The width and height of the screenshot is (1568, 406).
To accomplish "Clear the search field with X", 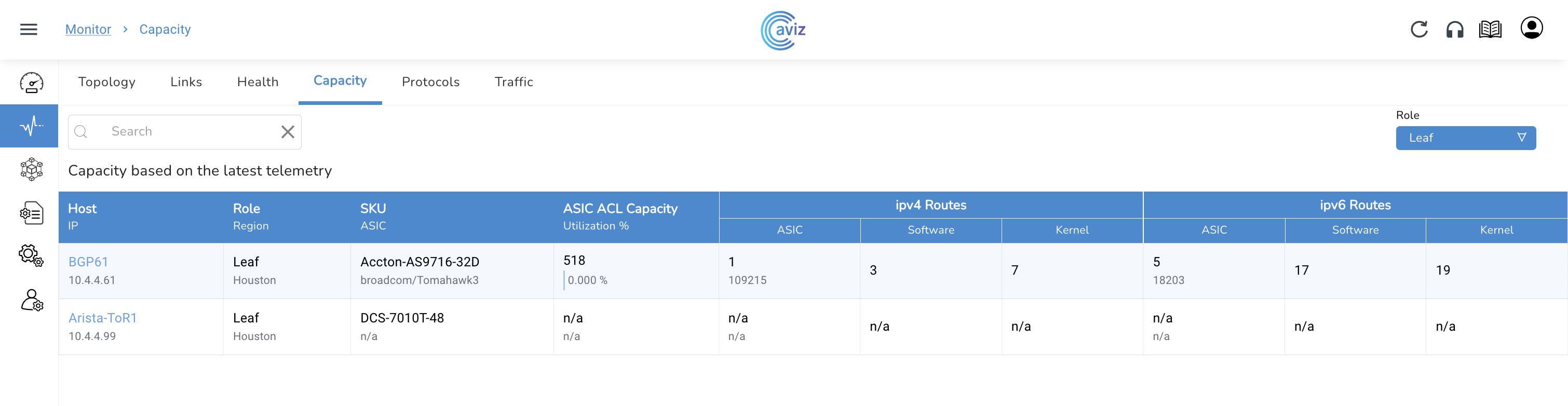I will 287,131.
